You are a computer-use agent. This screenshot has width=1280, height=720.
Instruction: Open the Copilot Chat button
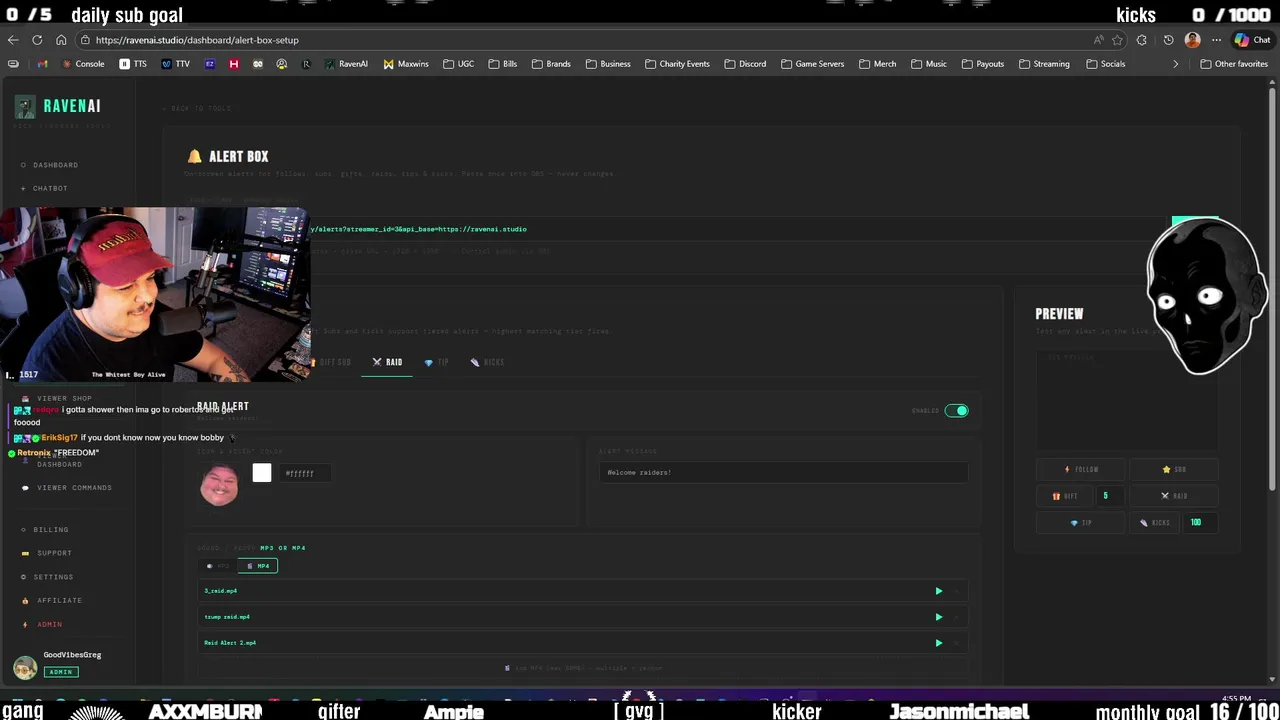[x=1253, y=40]
